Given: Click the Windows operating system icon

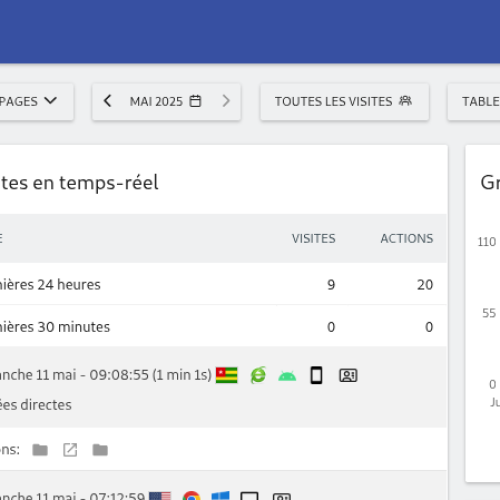Looking at the screenshot, I should (x=220, y=496).
